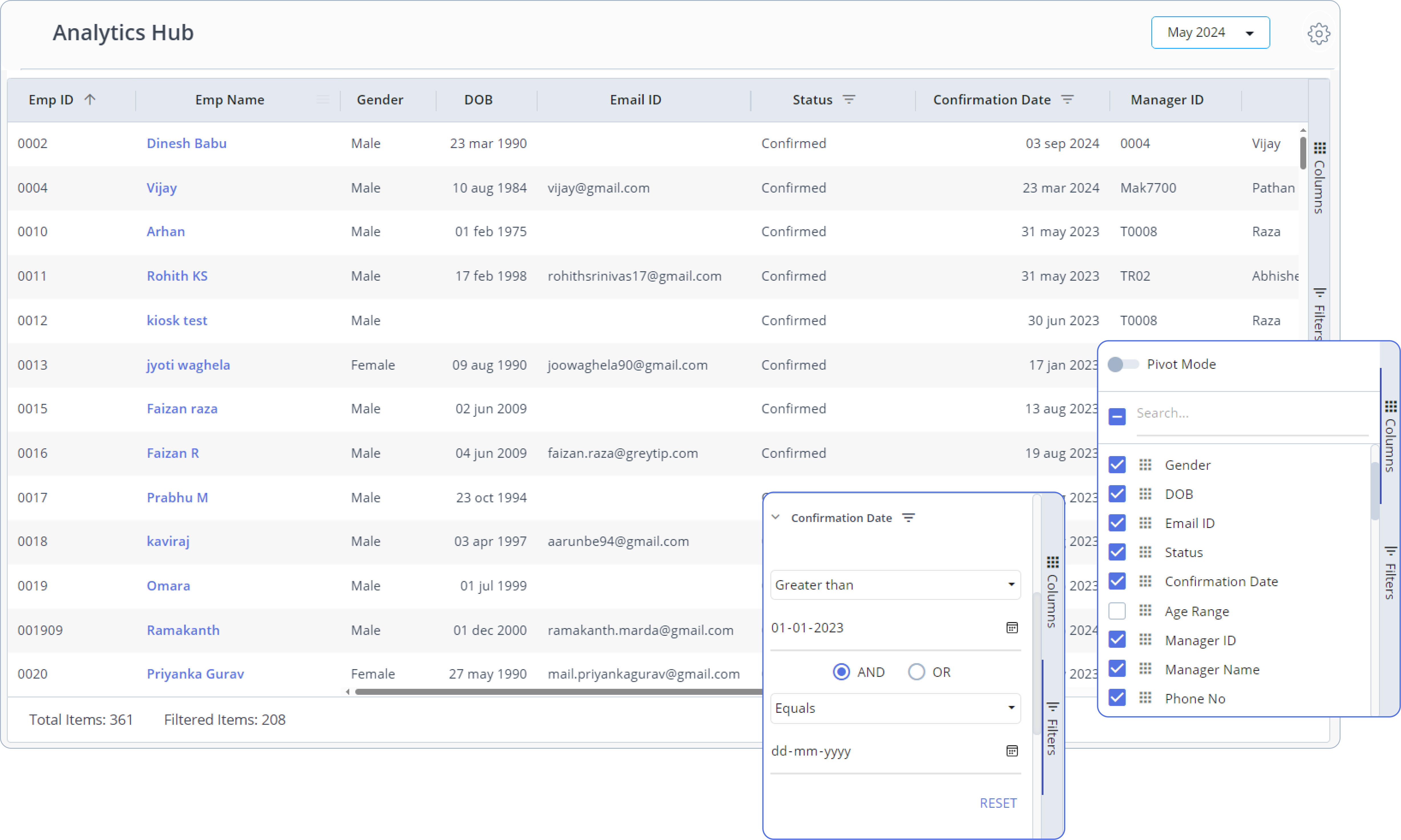Click RESET in the filter panel

tap(998, 803)
